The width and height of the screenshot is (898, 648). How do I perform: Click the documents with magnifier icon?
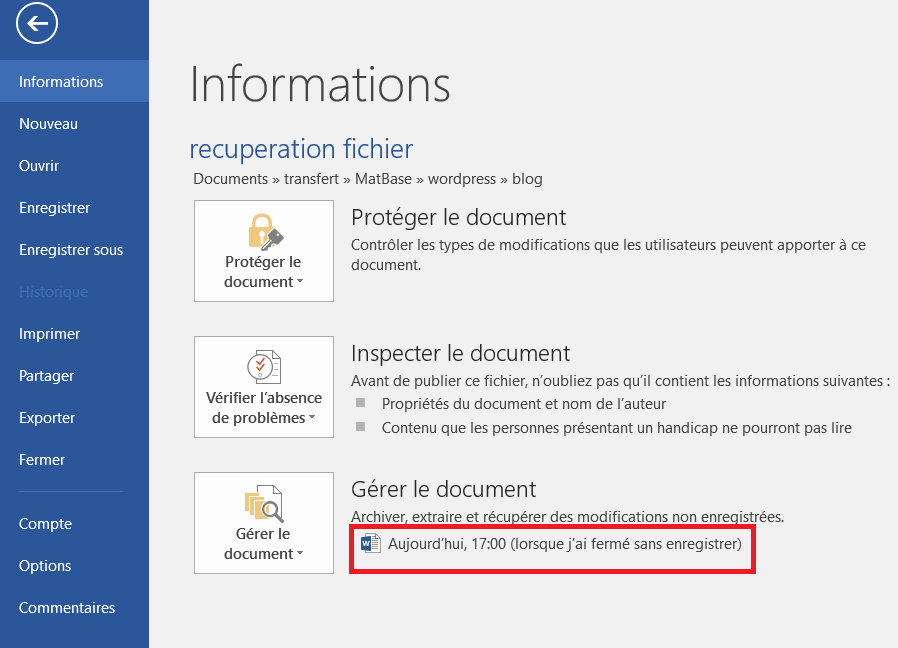pos(264,503)
